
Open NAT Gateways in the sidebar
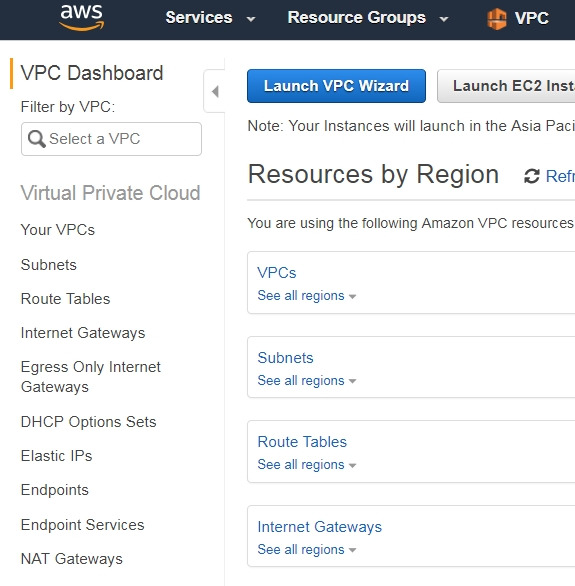click(72, 559)
